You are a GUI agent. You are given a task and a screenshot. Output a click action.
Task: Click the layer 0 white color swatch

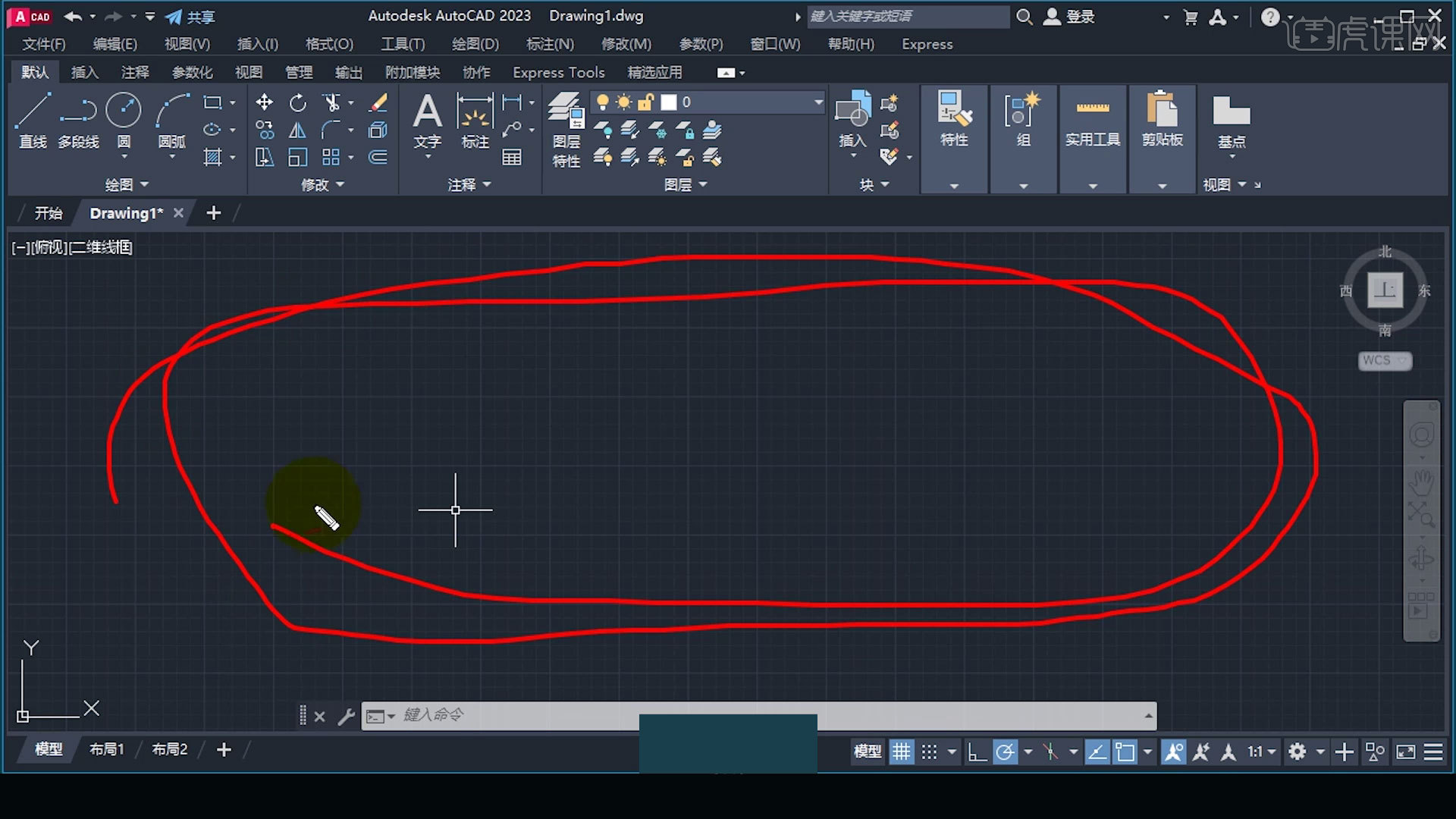669,102
